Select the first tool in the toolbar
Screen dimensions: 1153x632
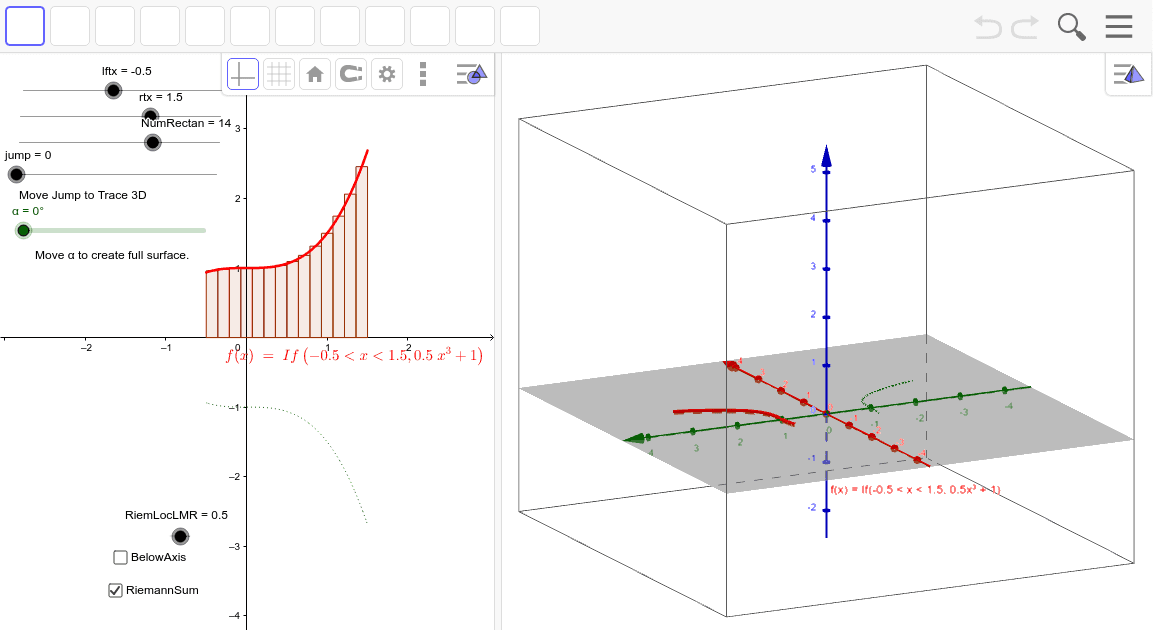point(24,26)
